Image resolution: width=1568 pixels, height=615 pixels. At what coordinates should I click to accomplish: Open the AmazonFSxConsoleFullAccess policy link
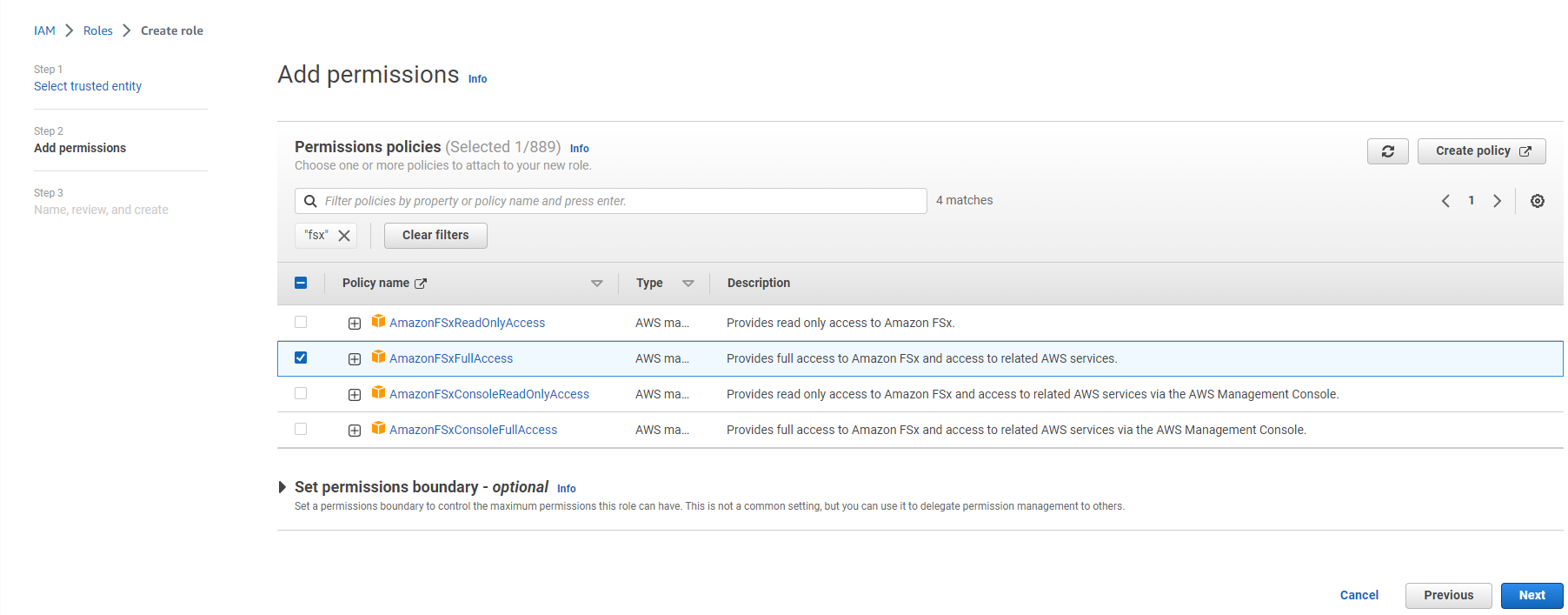(473, 430)
